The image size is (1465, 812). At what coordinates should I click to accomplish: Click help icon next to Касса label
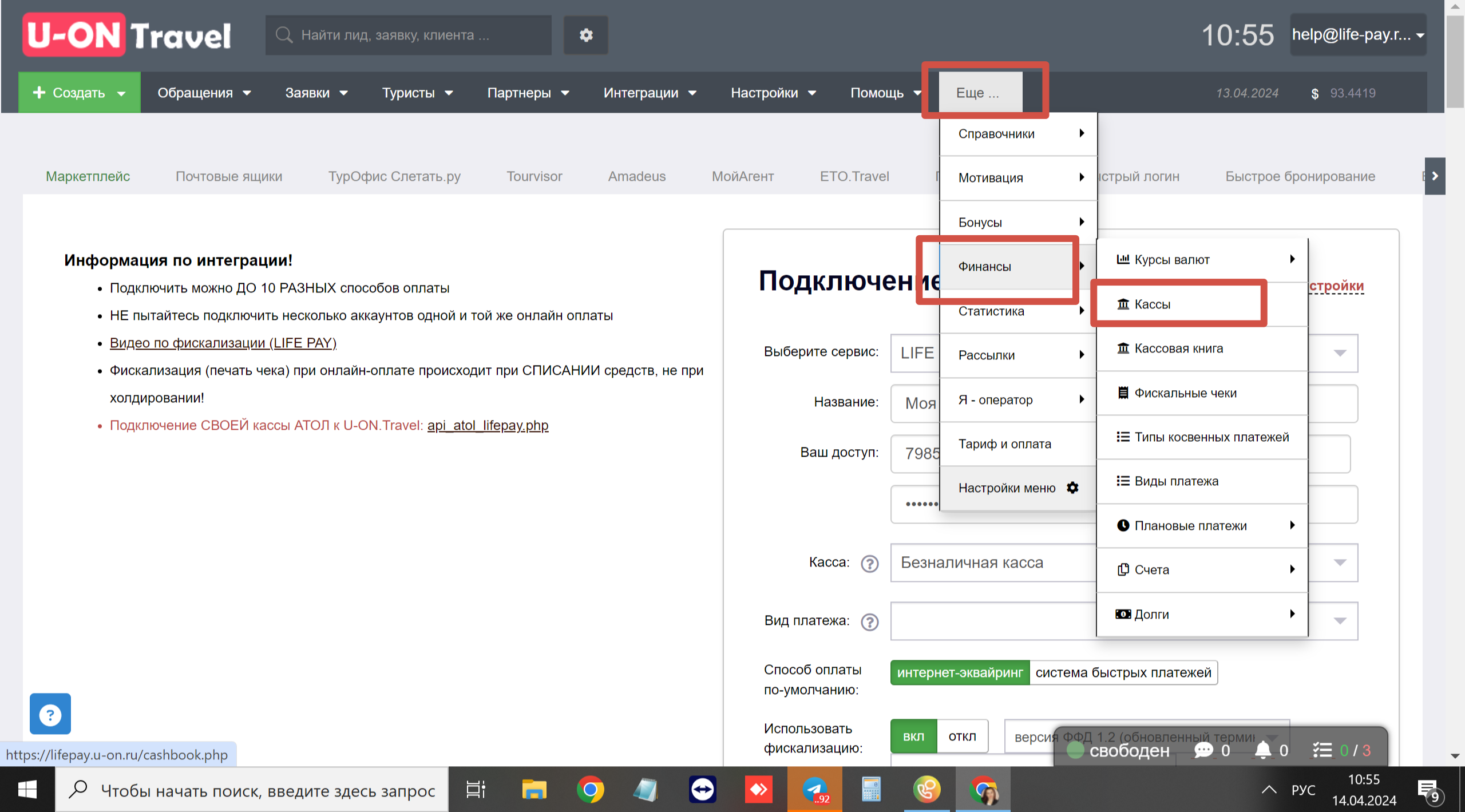[x=870, y=564]
